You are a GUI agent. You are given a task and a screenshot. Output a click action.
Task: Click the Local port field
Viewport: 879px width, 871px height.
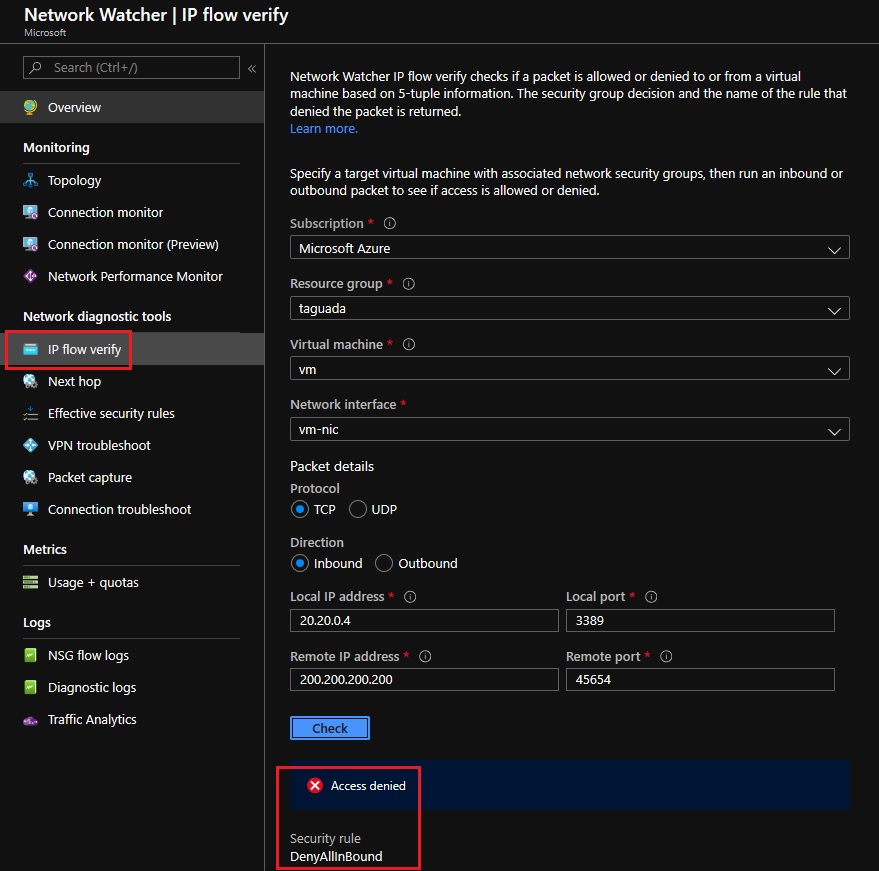[700, 620]
